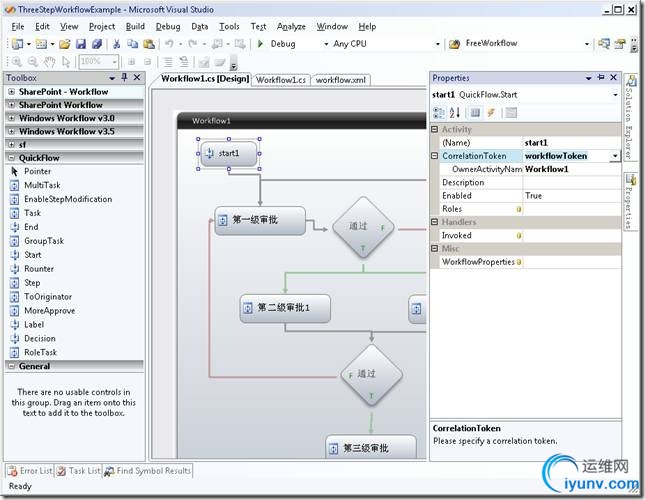This screenshot has height=500, width=645.
Task: Open the Analyze menu
Action: click(x=291, y=27)
